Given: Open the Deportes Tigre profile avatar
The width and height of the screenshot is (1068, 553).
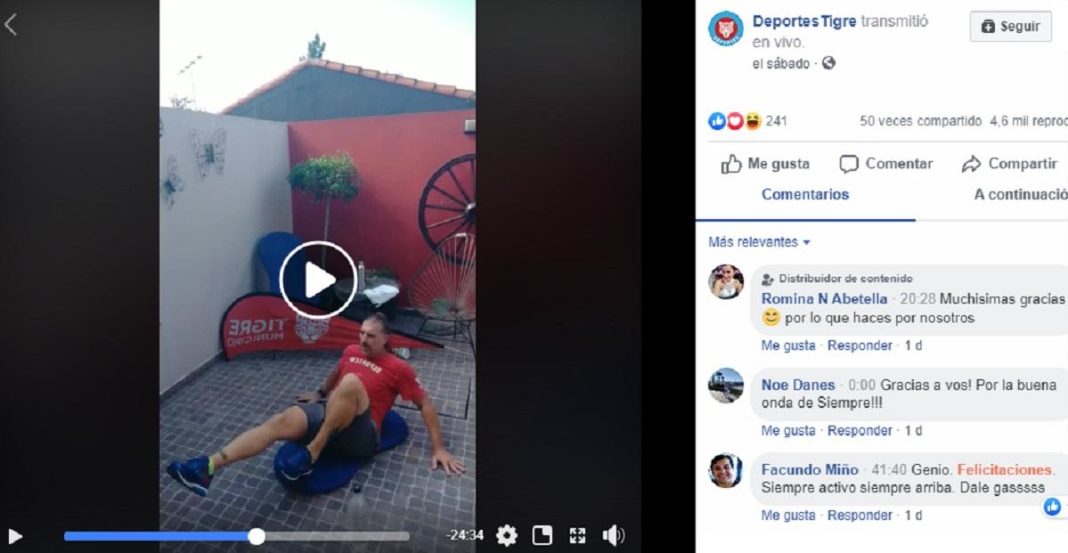Looking at the screenshot, I should (725, 28).
